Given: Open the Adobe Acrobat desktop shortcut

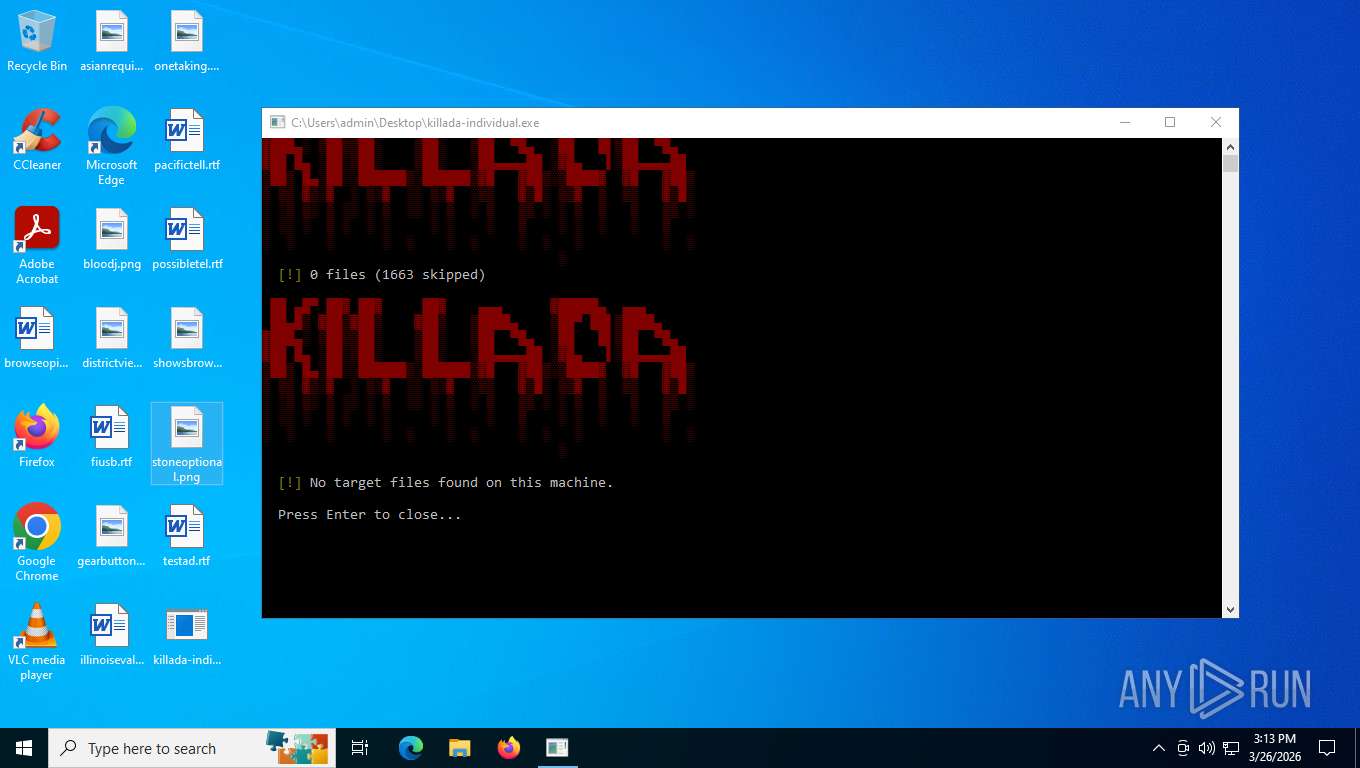Looking at the screenshot, I should click(37, 246).
